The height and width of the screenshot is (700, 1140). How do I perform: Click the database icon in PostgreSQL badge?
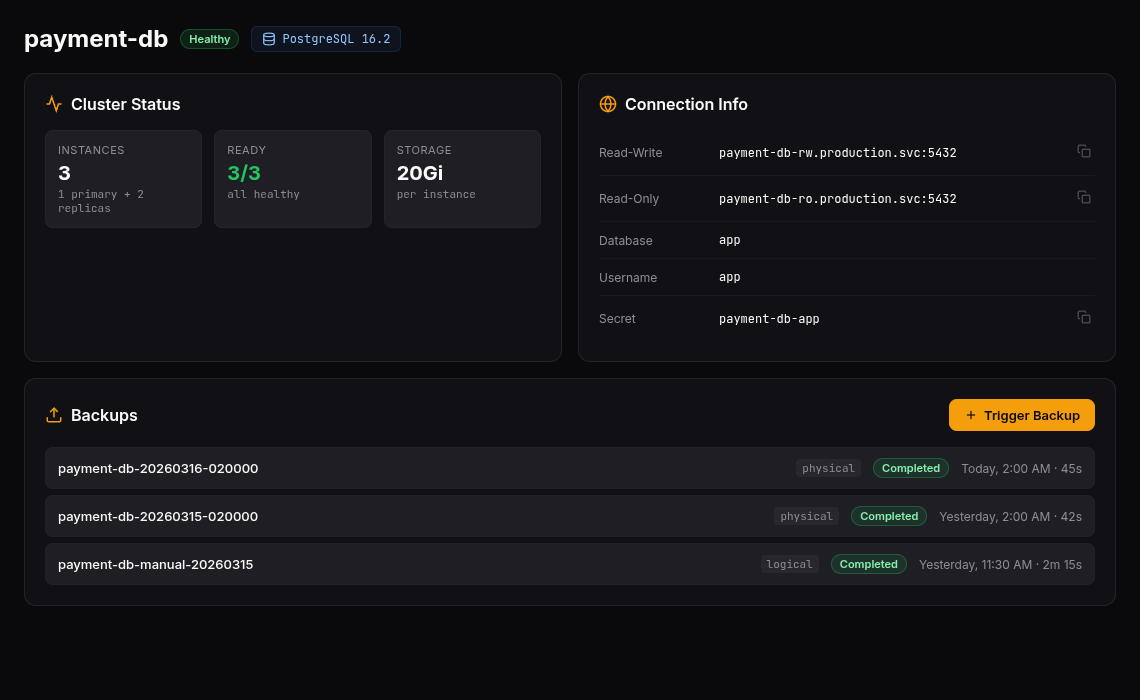[268, 39]
